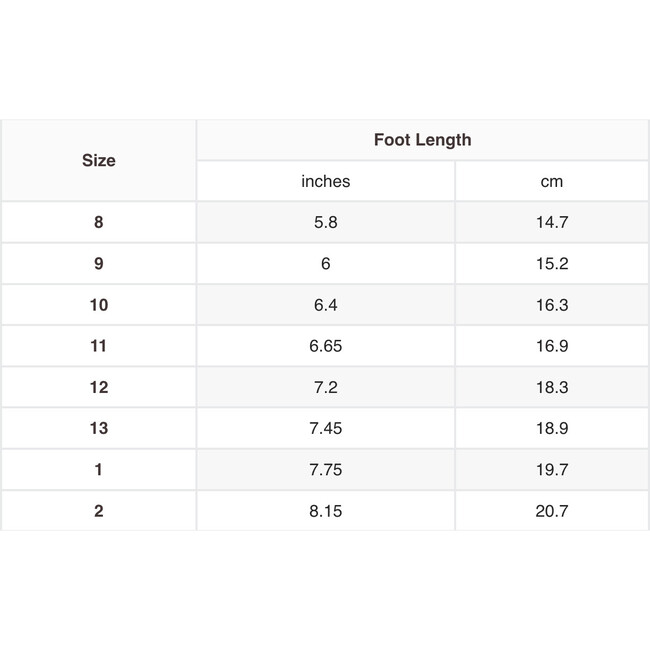Viewport: 650px width, 650px height.
Task: Click the 6.65 inches cell
Action: 325,346
